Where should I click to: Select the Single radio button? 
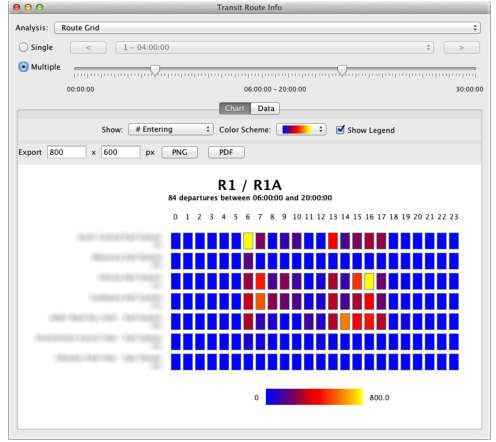(23, 47)
